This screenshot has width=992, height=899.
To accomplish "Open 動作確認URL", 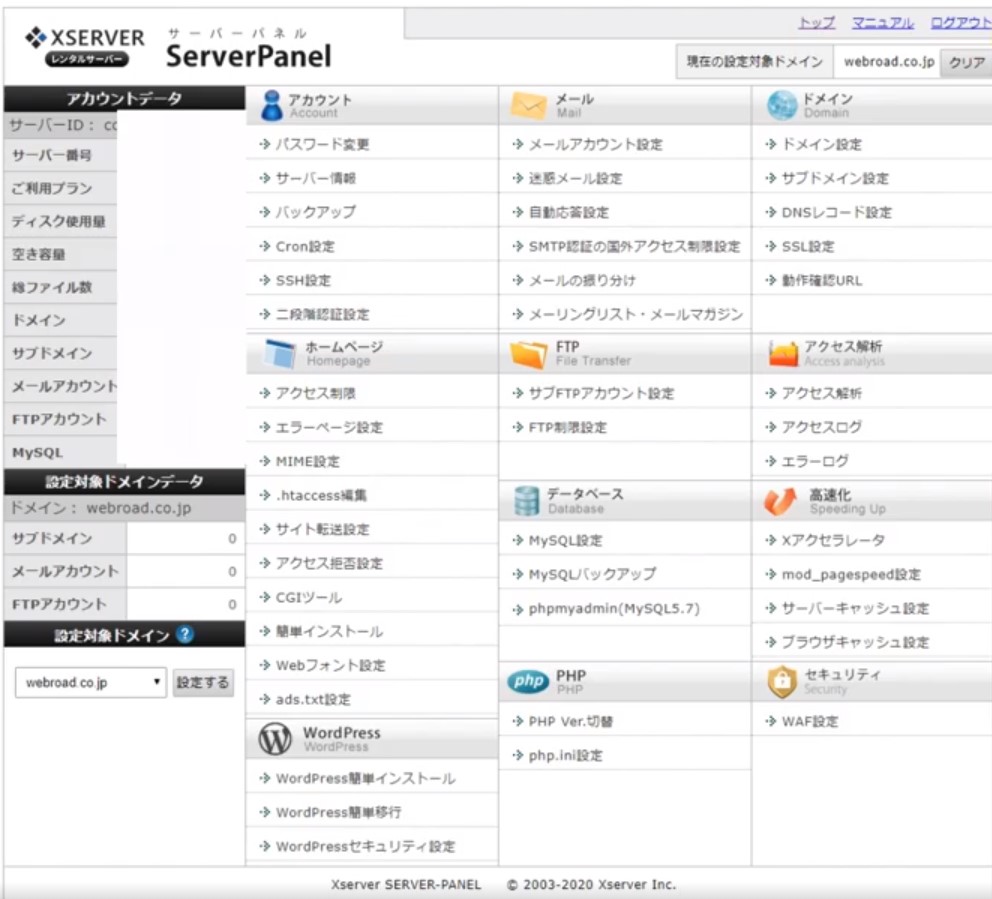I will point(822,280).
